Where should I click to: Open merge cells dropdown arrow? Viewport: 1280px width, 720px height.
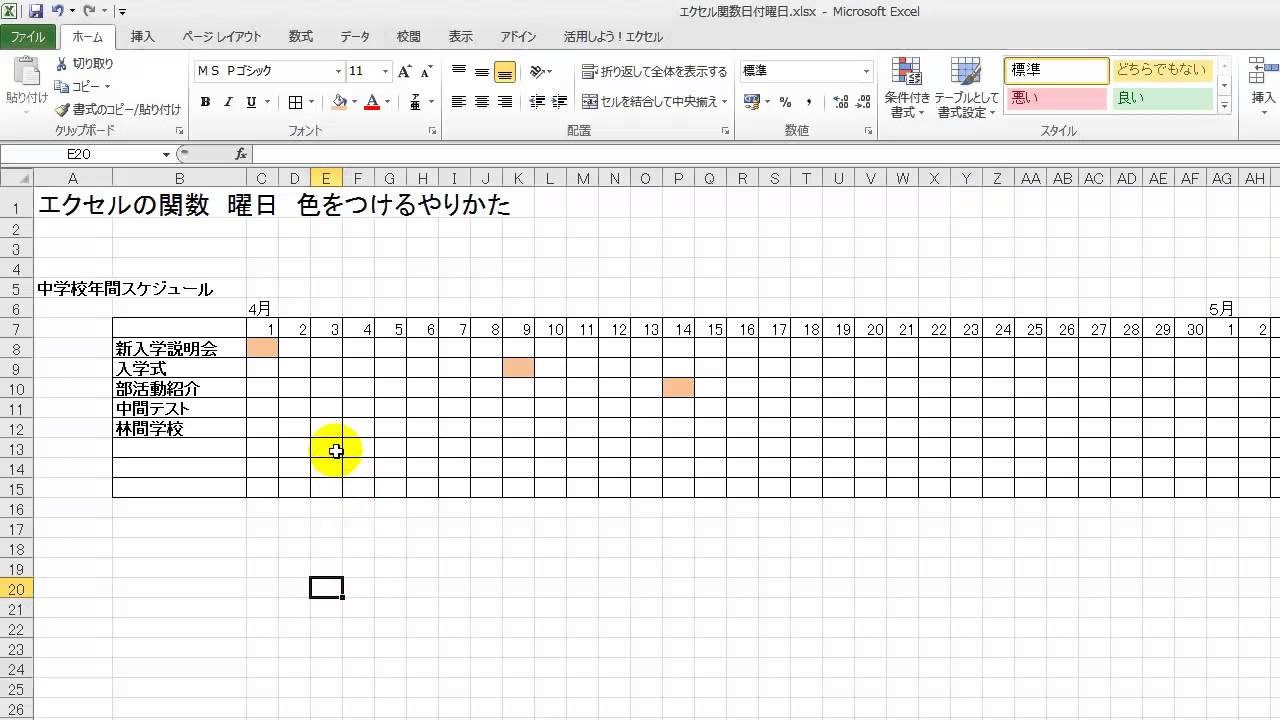coord(727,102)
